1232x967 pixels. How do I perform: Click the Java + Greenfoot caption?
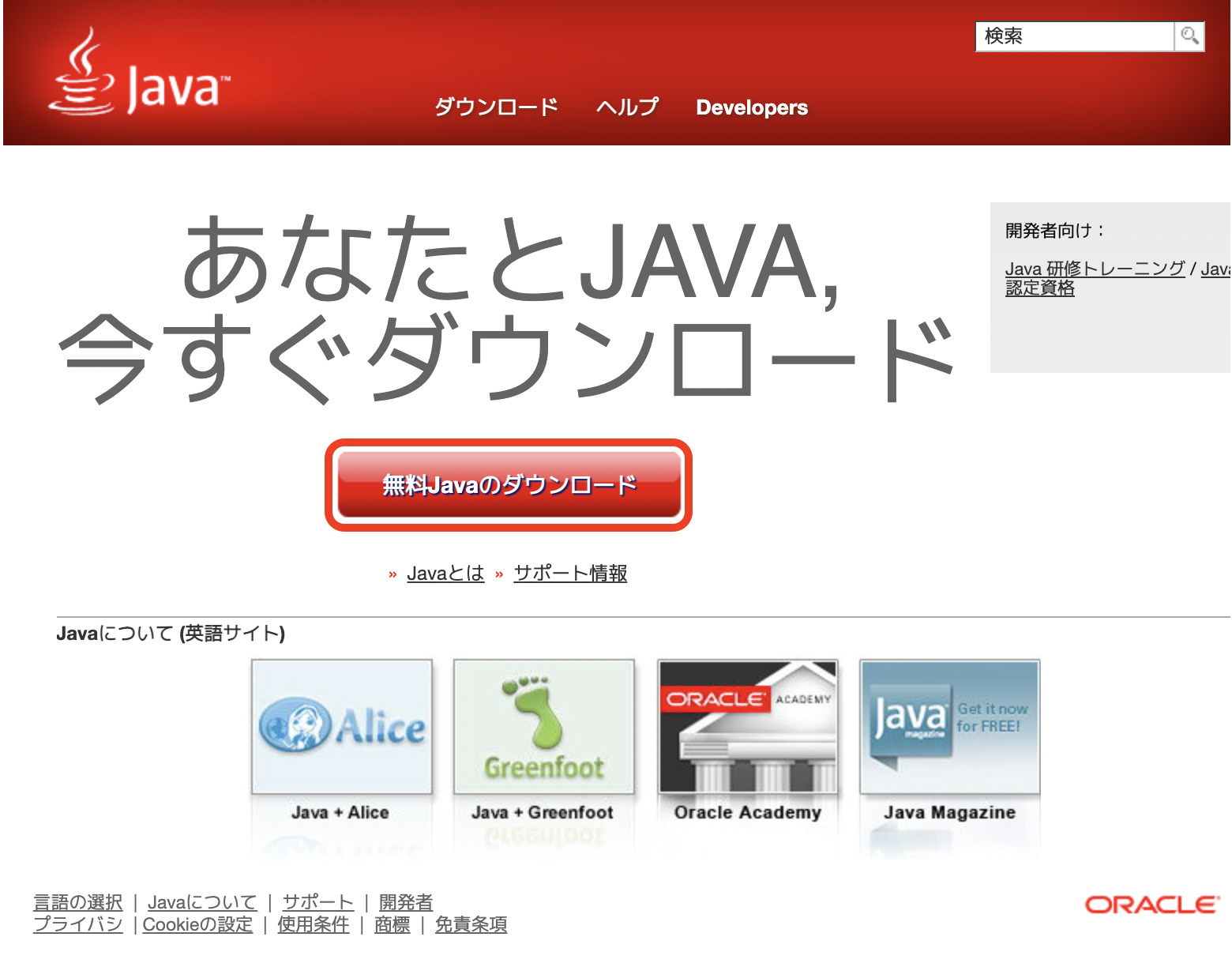pos(543,812)
